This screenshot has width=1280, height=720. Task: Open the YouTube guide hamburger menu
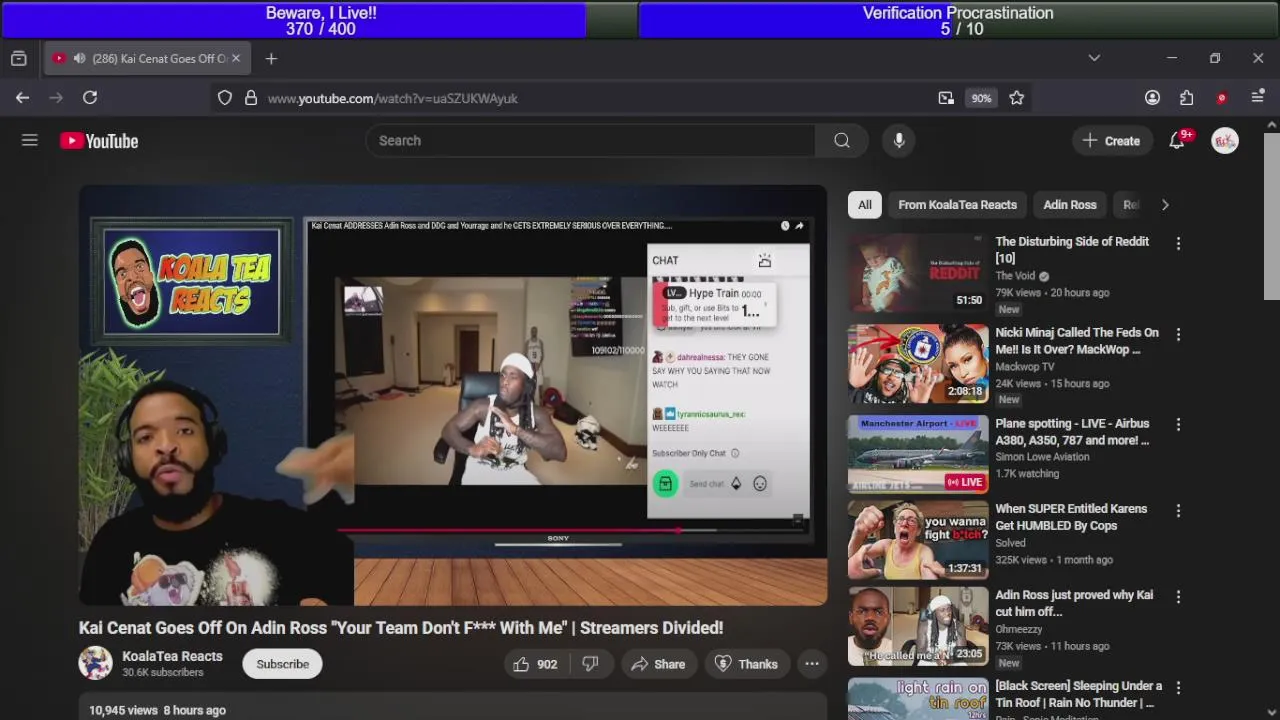[x=30, y=141]
